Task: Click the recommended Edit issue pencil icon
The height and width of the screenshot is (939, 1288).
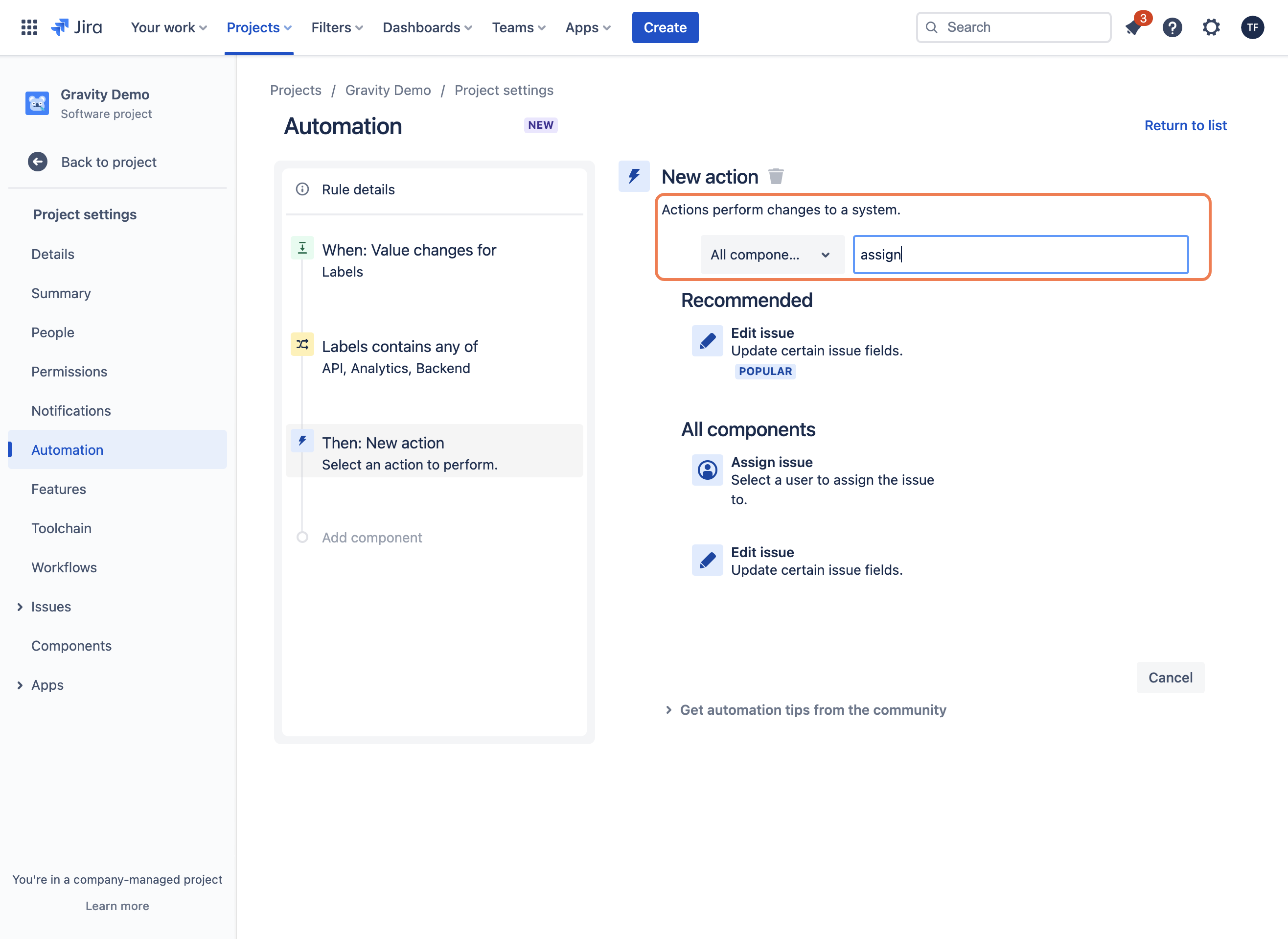Action: click(707, 341)
